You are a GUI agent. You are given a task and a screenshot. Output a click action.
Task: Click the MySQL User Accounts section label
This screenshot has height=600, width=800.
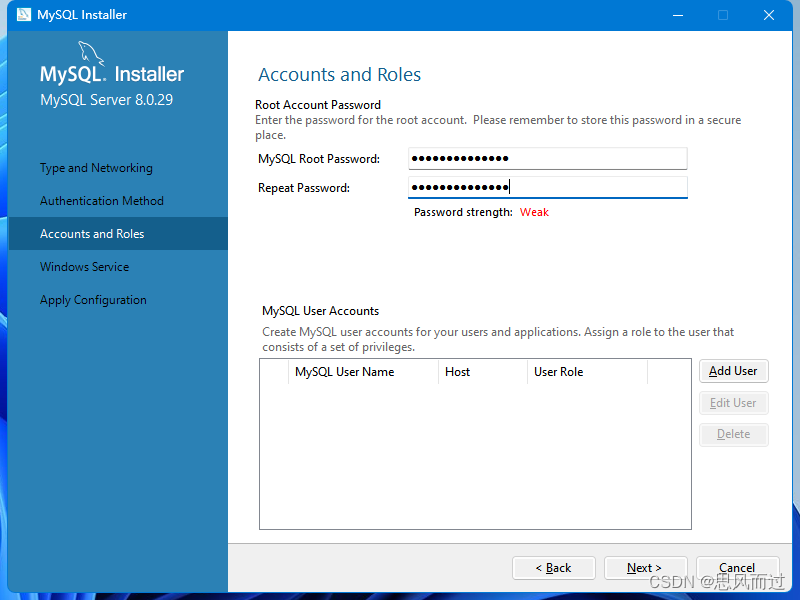coord(320,311)
